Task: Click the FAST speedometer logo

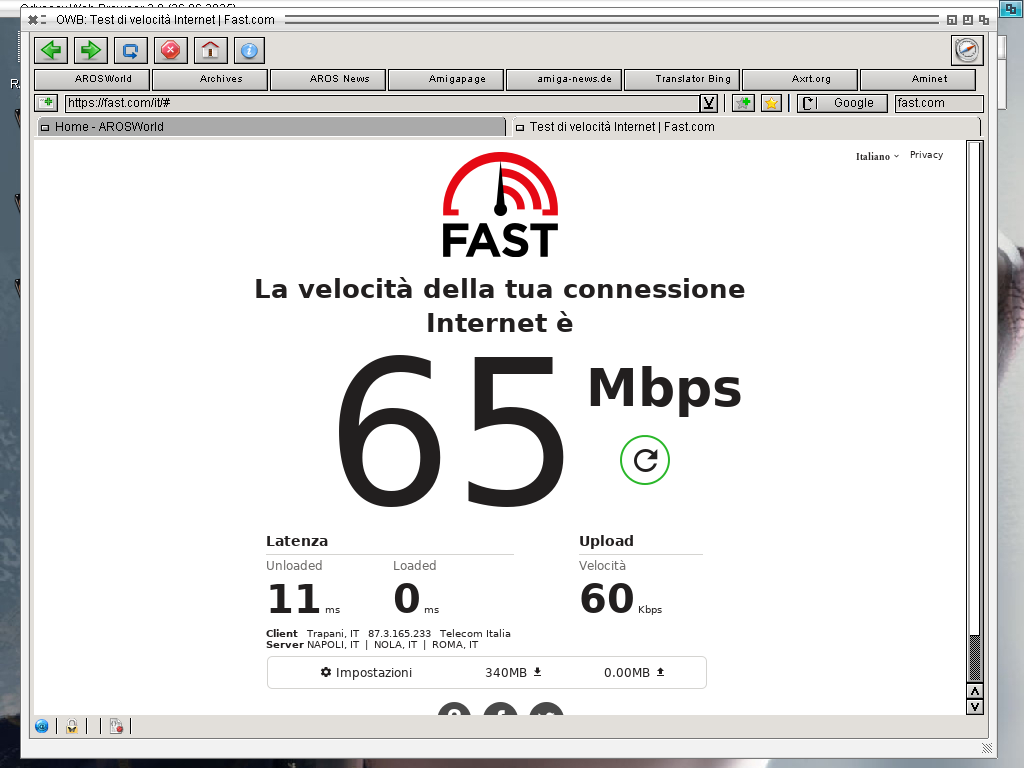Action: click(x=500, y=204)
